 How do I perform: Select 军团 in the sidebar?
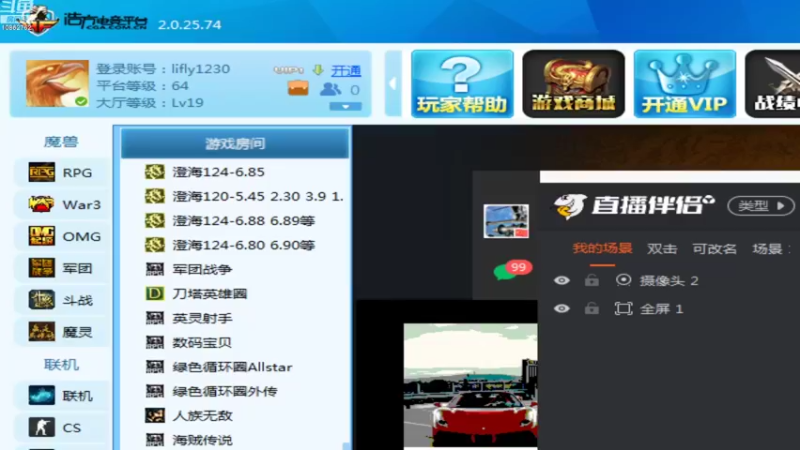tap(61, 268)
